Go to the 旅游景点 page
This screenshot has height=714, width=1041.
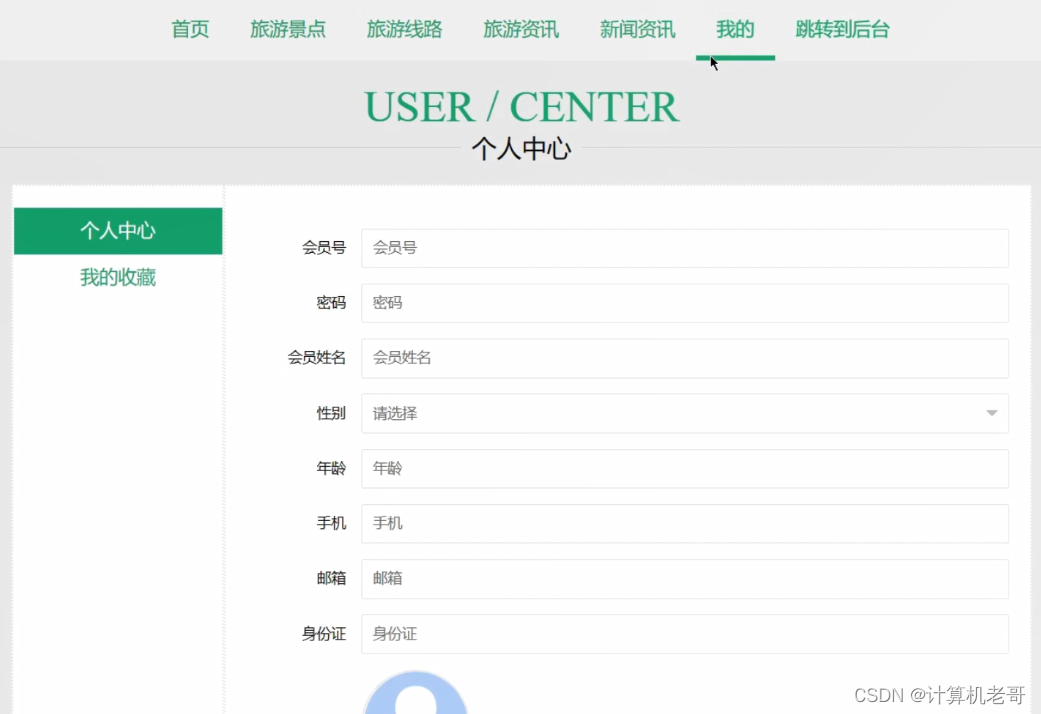[x=287, y=29]
